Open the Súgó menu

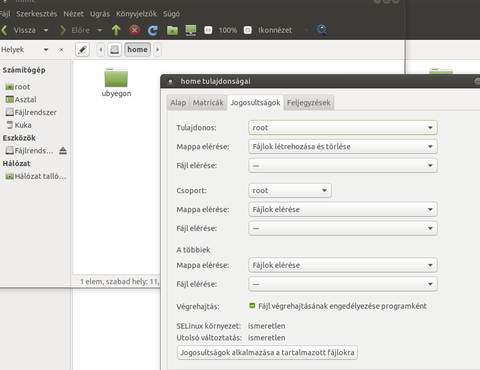tap(171, 14)
